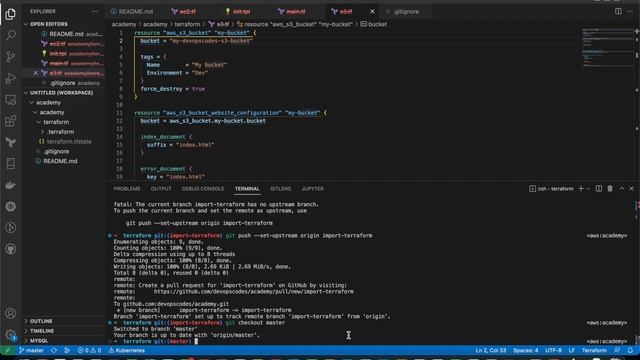The image size is (640, 360).
Task: Click the editor minimap
Action: 607,47
